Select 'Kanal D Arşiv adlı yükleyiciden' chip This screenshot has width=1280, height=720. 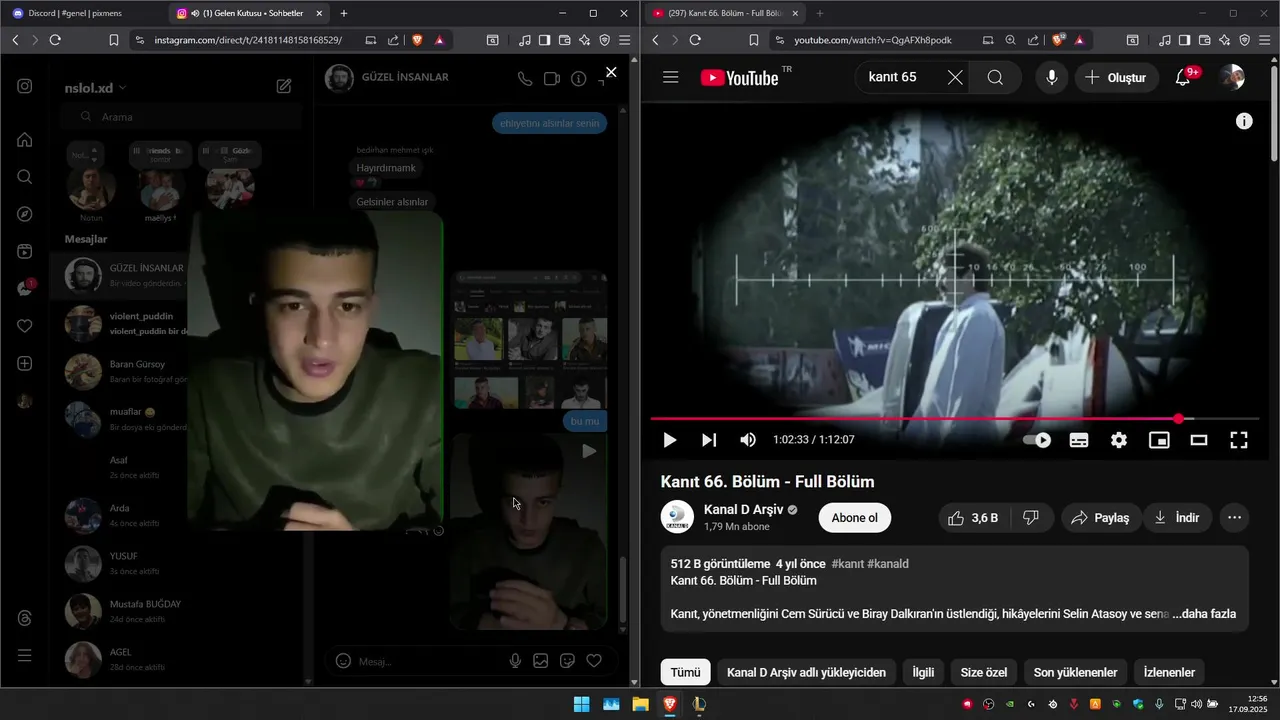point(806,673)
